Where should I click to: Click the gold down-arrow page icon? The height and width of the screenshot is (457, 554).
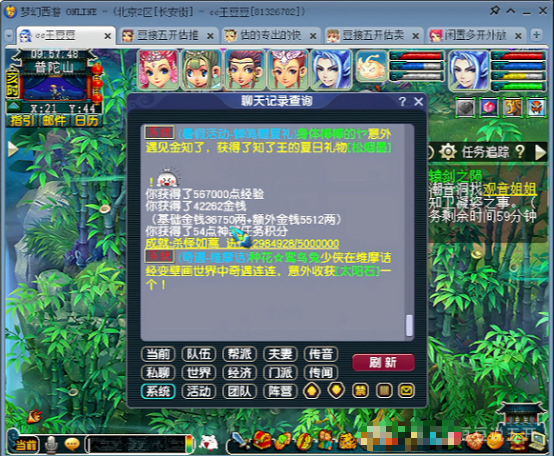[336, 391]
